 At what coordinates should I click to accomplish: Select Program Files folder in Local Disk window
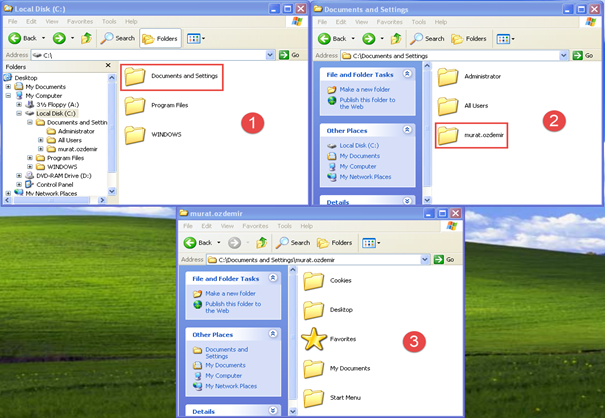(x=157, y=105)
